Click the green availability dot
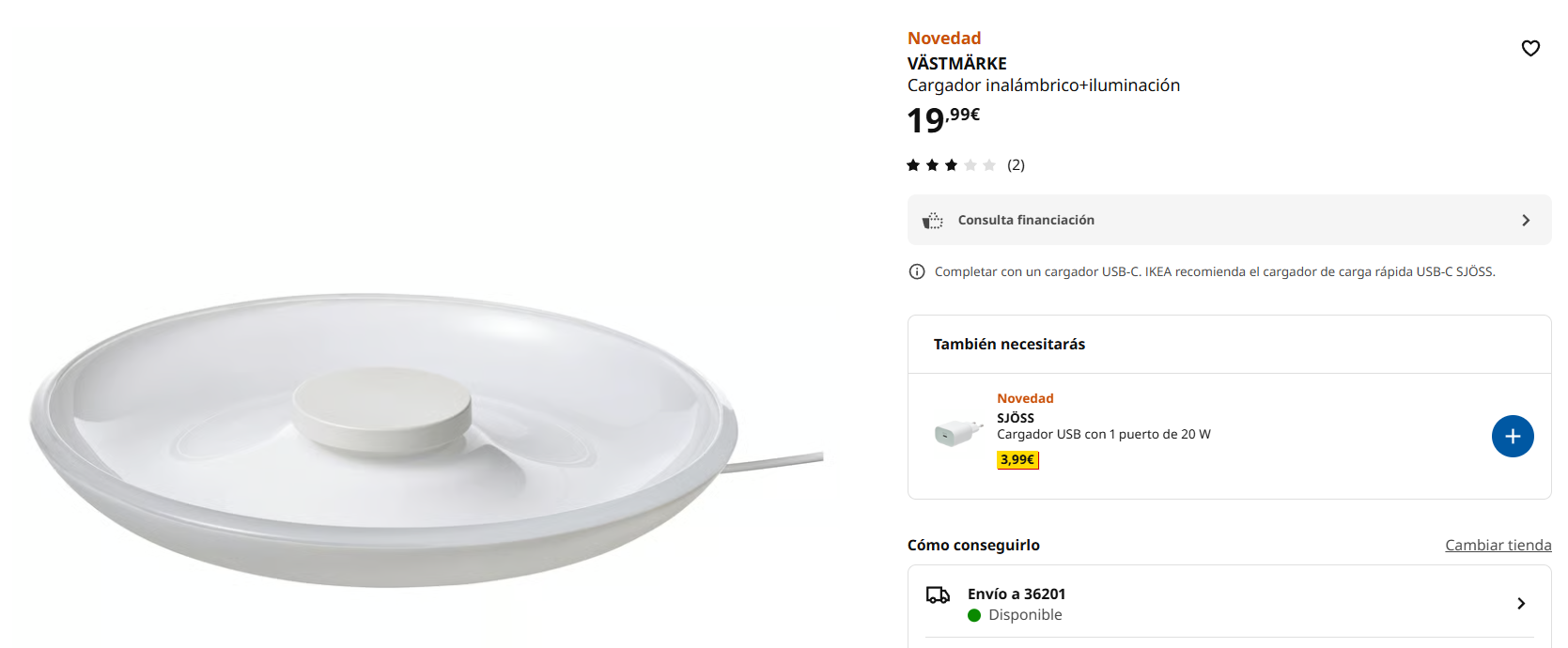Image resolution: width=1568 pixels, height=648 pixels. pos(974,615)
